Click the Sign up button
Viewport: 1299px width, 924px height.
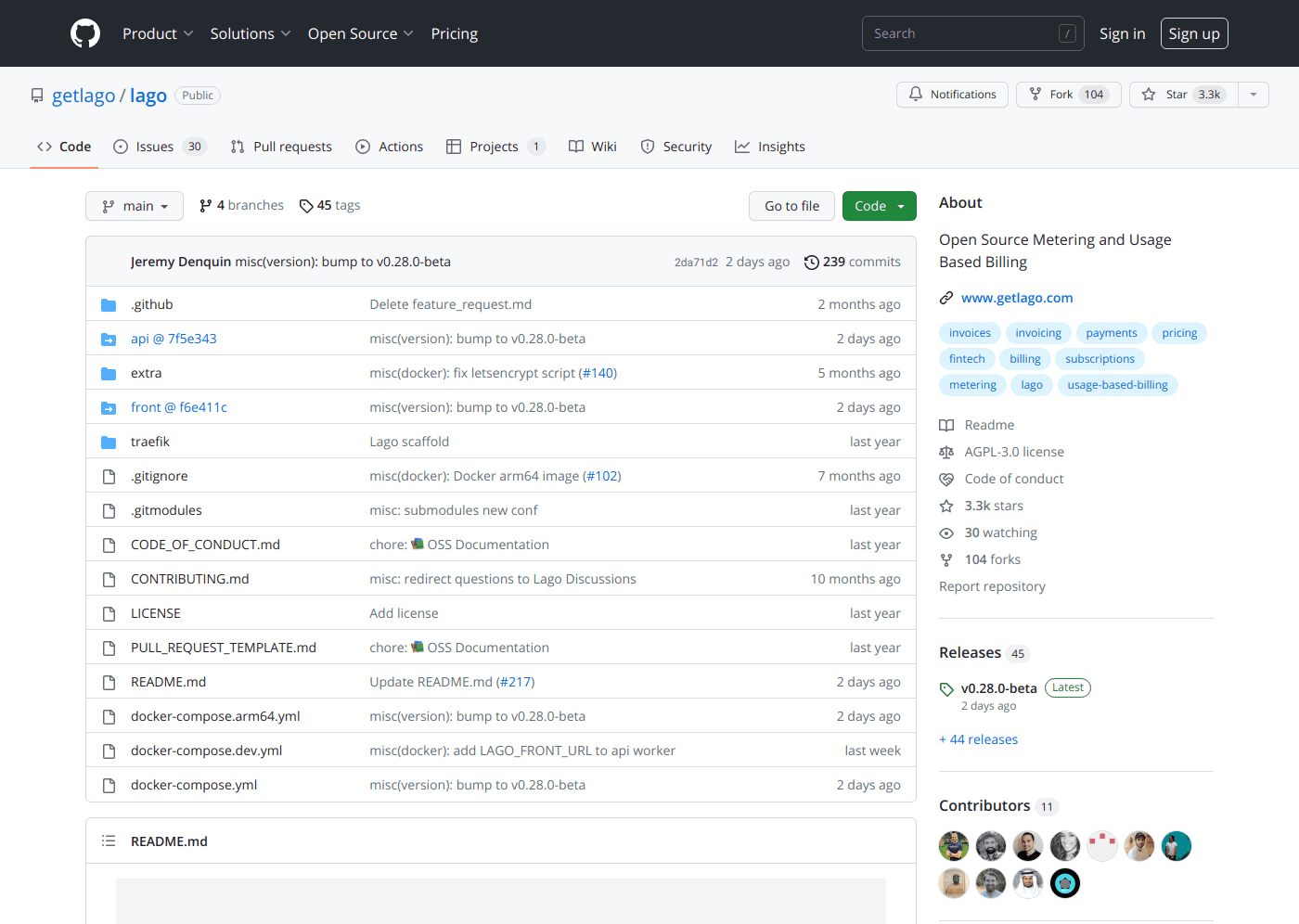(1194, 33)
